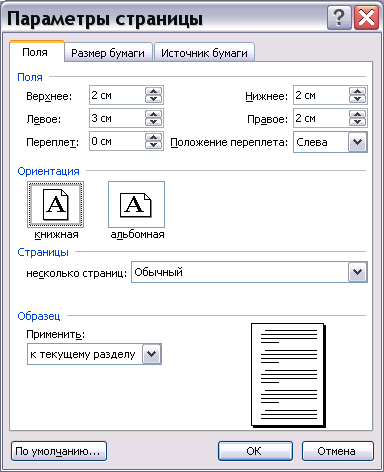This screenshot has height=472, width=384.
Task: Increase the Нижнее margin value
Action: click(x=357, y=91)
